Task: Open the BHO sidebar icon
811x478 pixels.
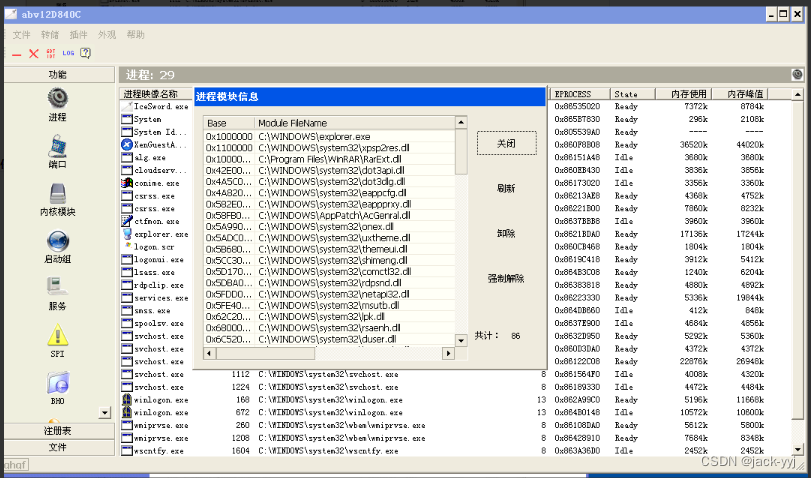Action: [x=57, y=383]
